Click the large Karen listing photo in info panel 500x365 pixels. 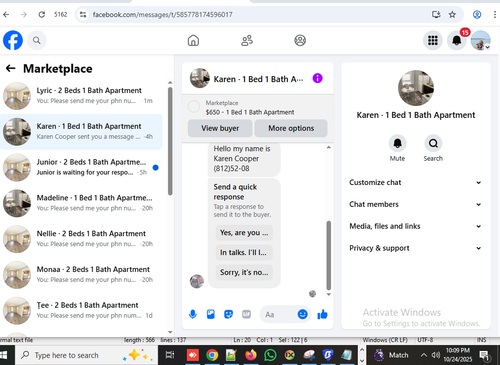pyautogui.click(x=416, y=88)
